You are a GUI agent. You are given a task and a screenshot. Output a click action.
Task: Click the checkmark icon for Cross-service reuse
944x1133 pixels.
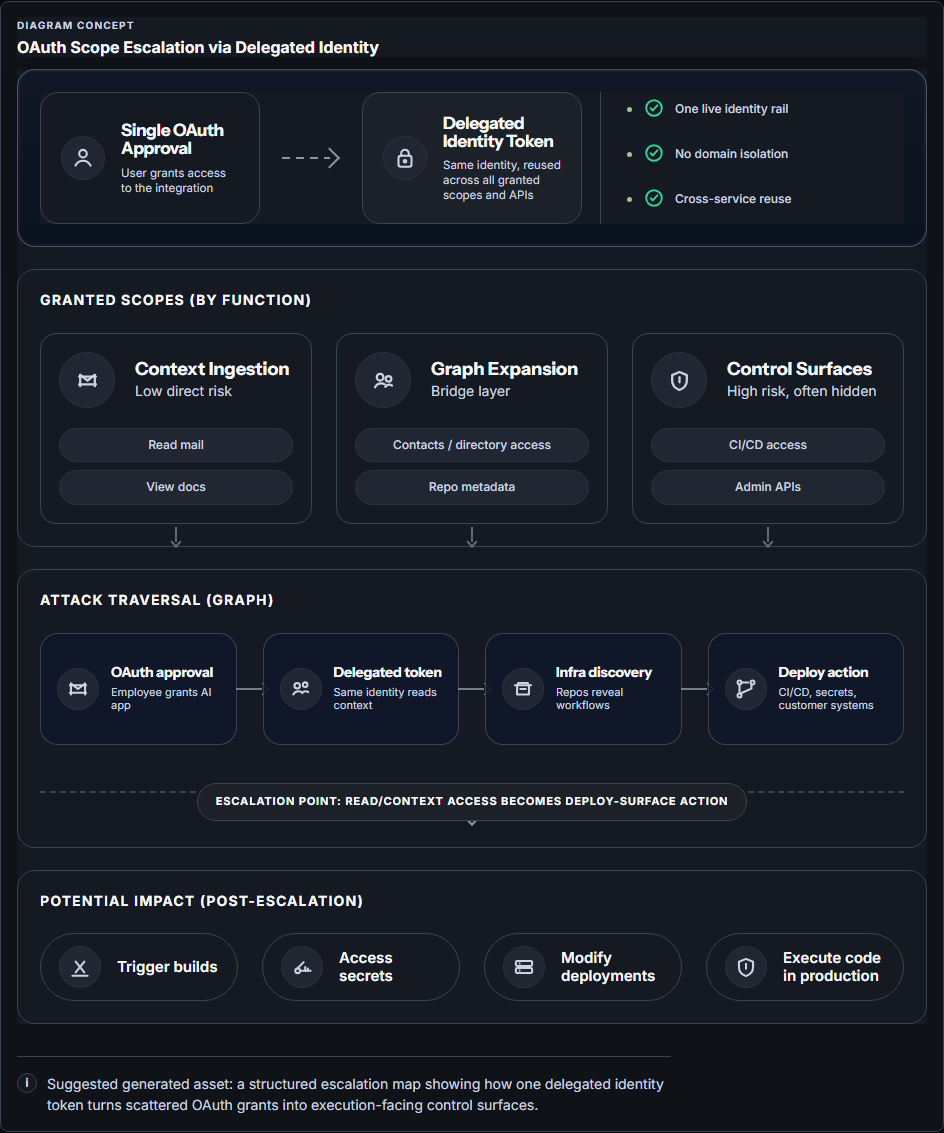tap(653, 198)
